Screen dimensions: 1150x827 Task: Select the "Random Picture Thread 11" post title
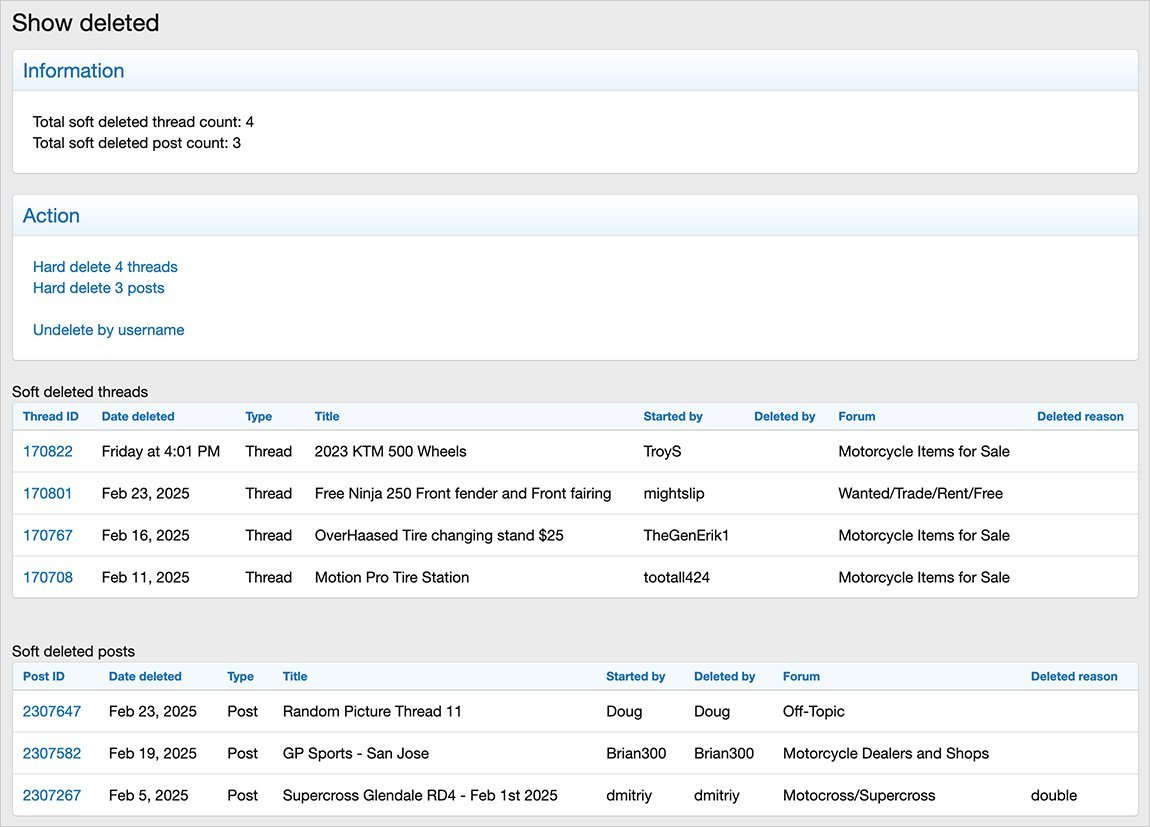point(372,711)
